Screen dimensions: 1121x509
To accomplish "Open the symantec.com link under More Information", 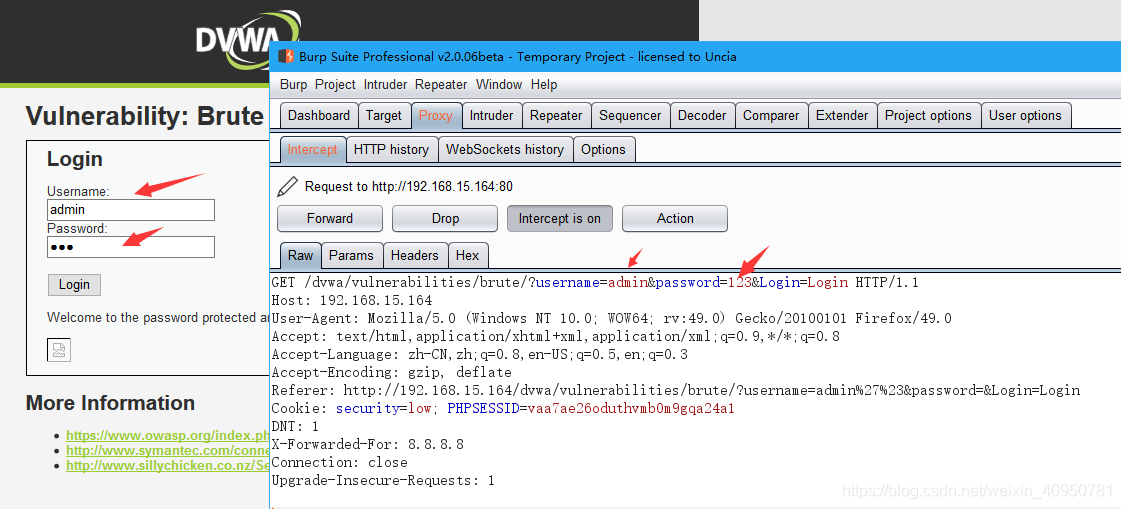I will pyautogui.click(x=168, y=450).
